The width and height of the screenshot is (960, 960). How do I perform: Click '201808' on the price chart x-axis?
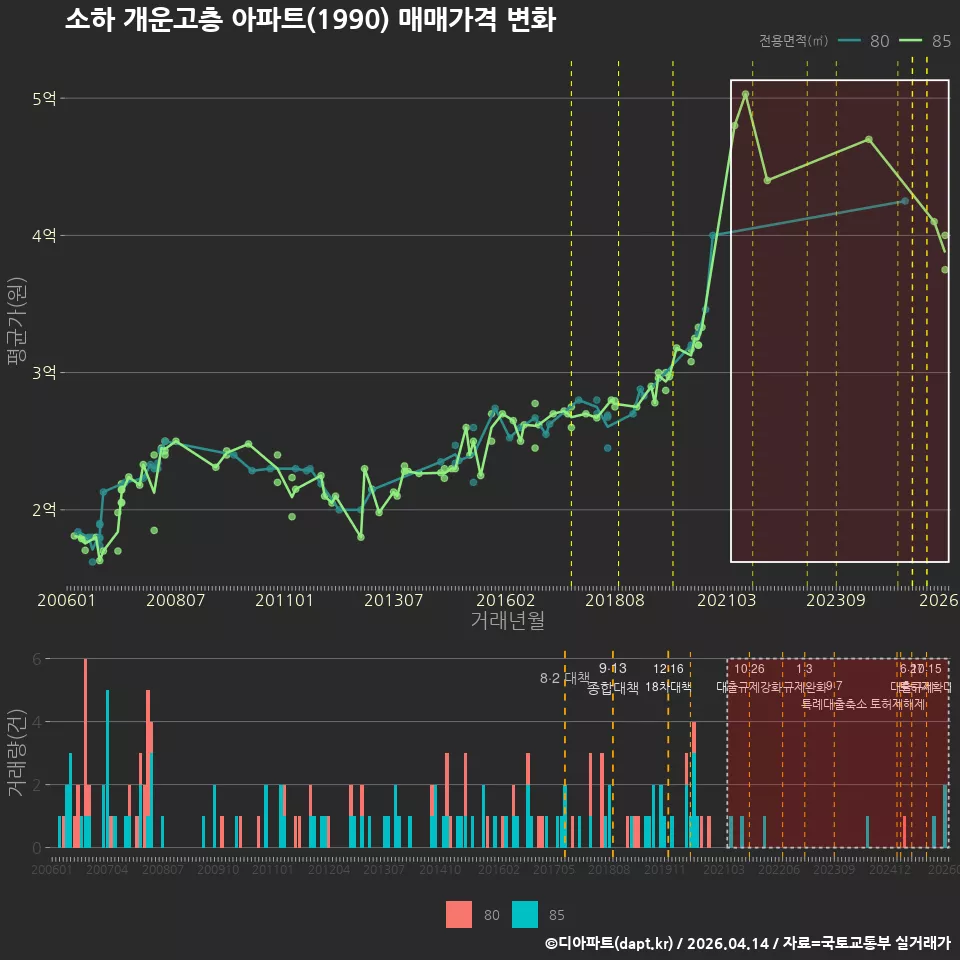[615, 600]
